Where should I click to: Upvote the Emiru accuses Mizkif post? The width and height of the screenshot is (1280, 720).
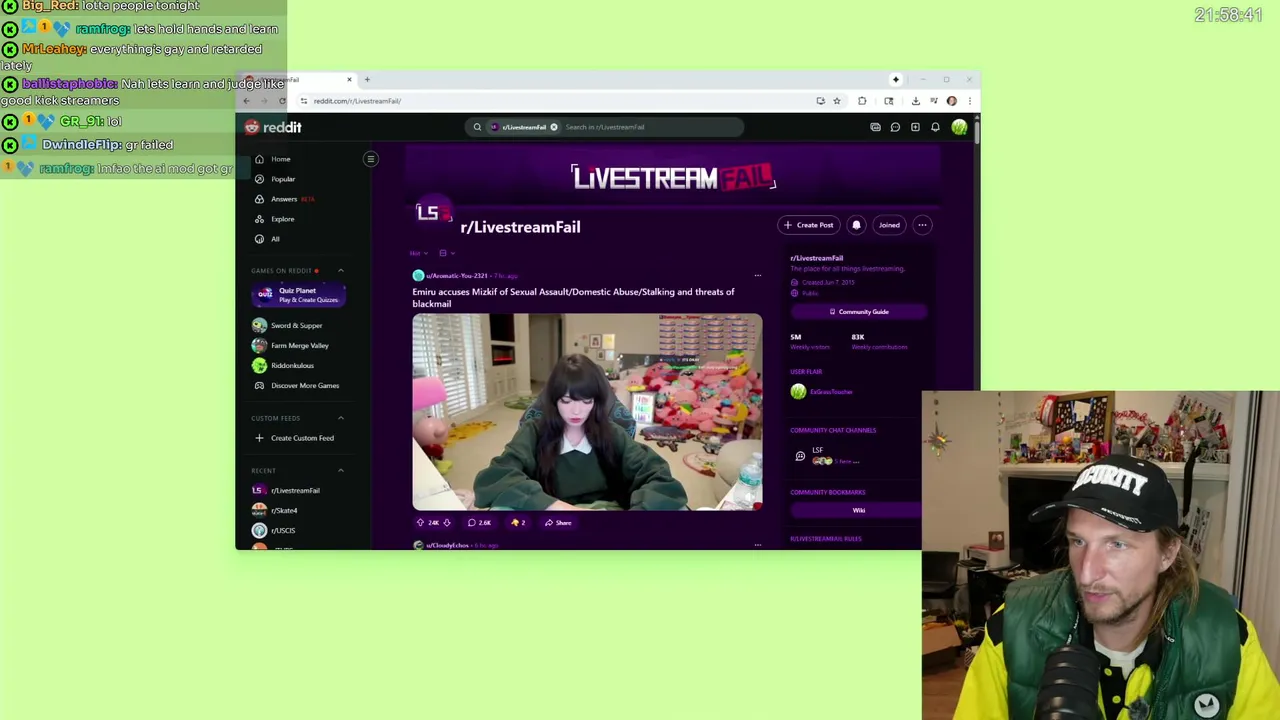(x=420, y=523)
